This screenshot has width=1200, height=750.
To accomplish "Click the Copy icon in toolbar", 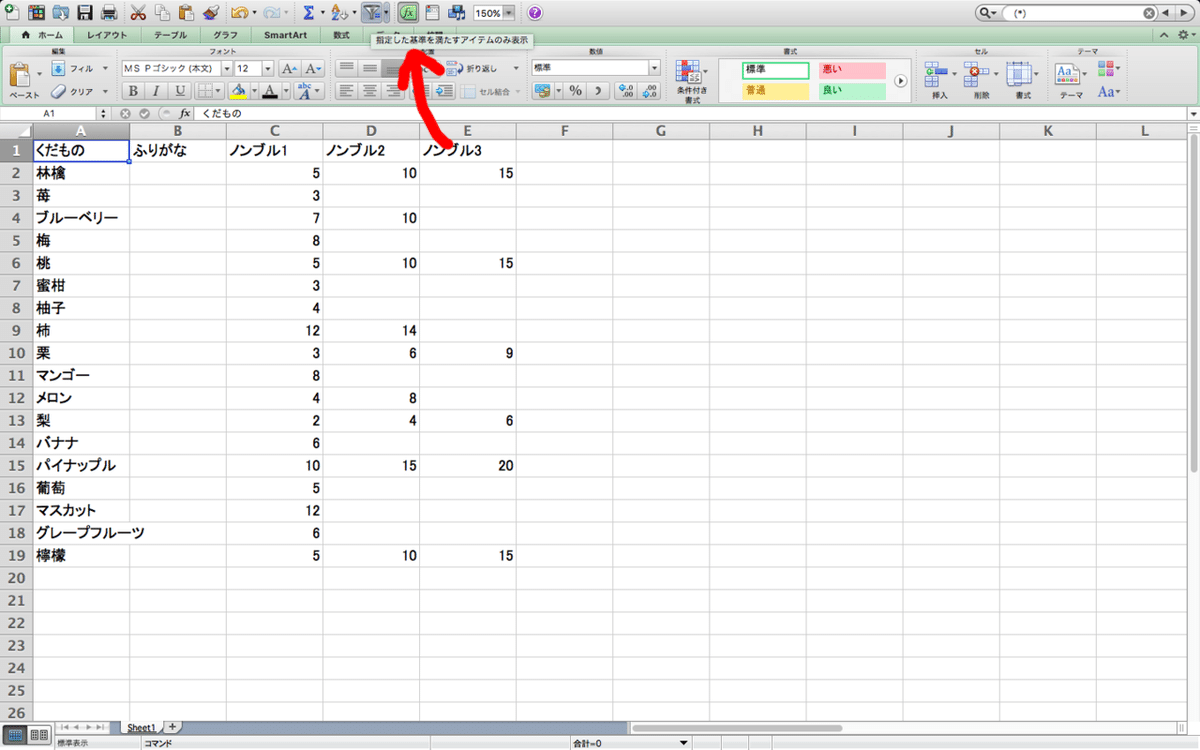I will pos(162,13).
